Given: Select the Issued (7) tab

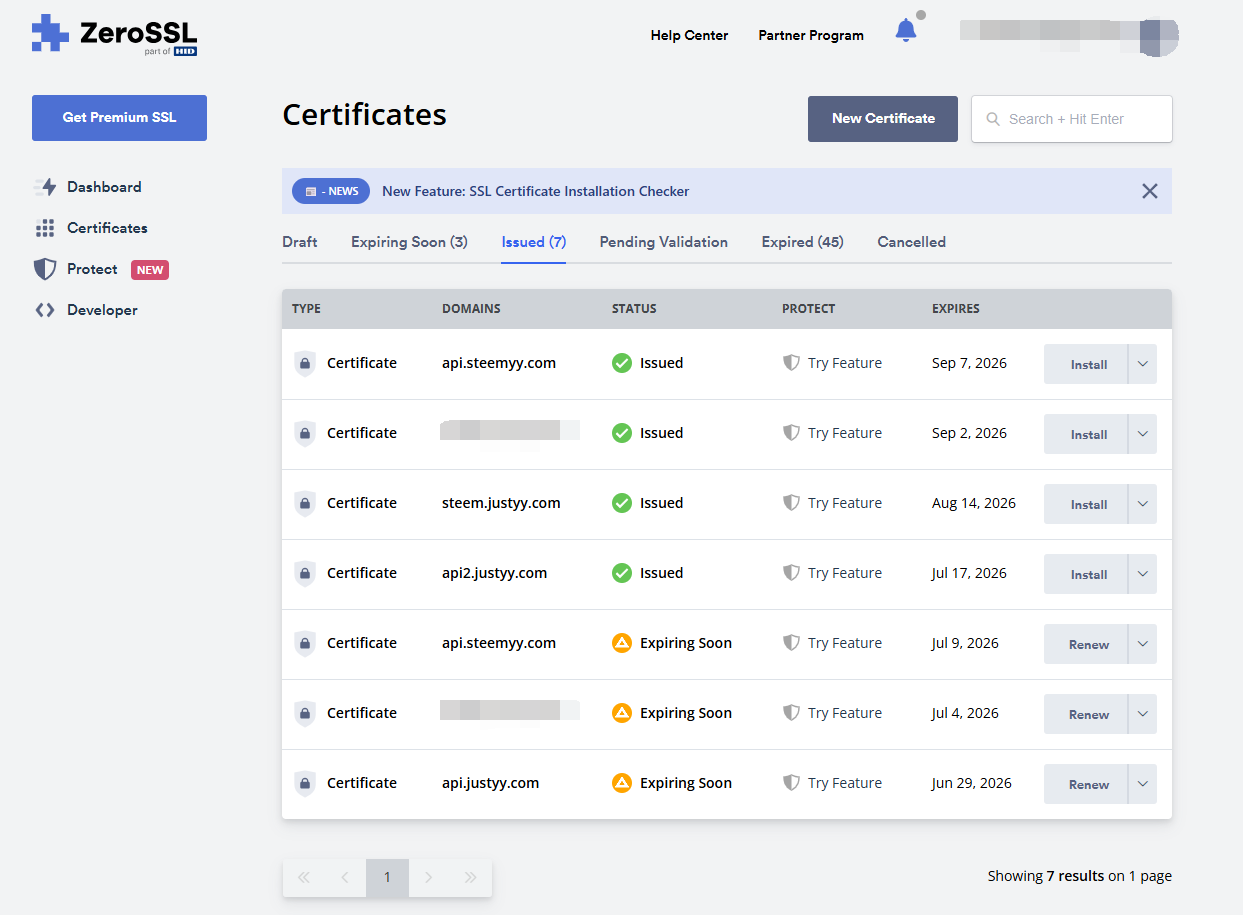Looking at the screenshot, I should [534, 242].
